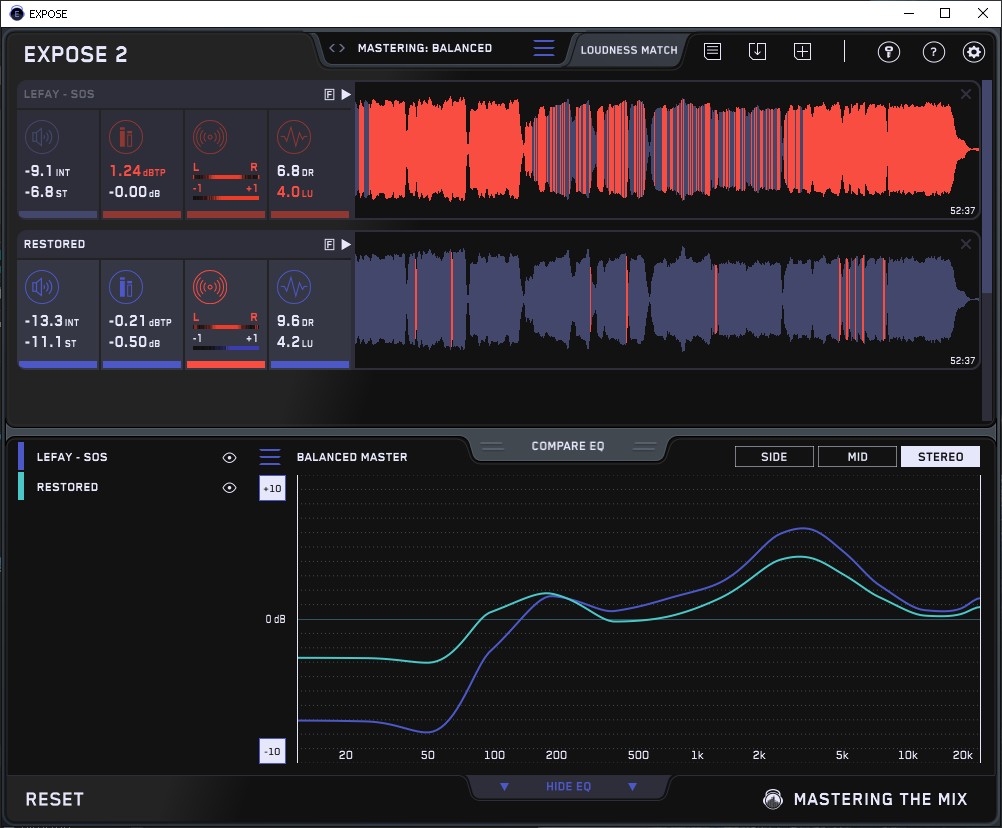Click the file icon on LEFAY - SOS

pos(329,95)
